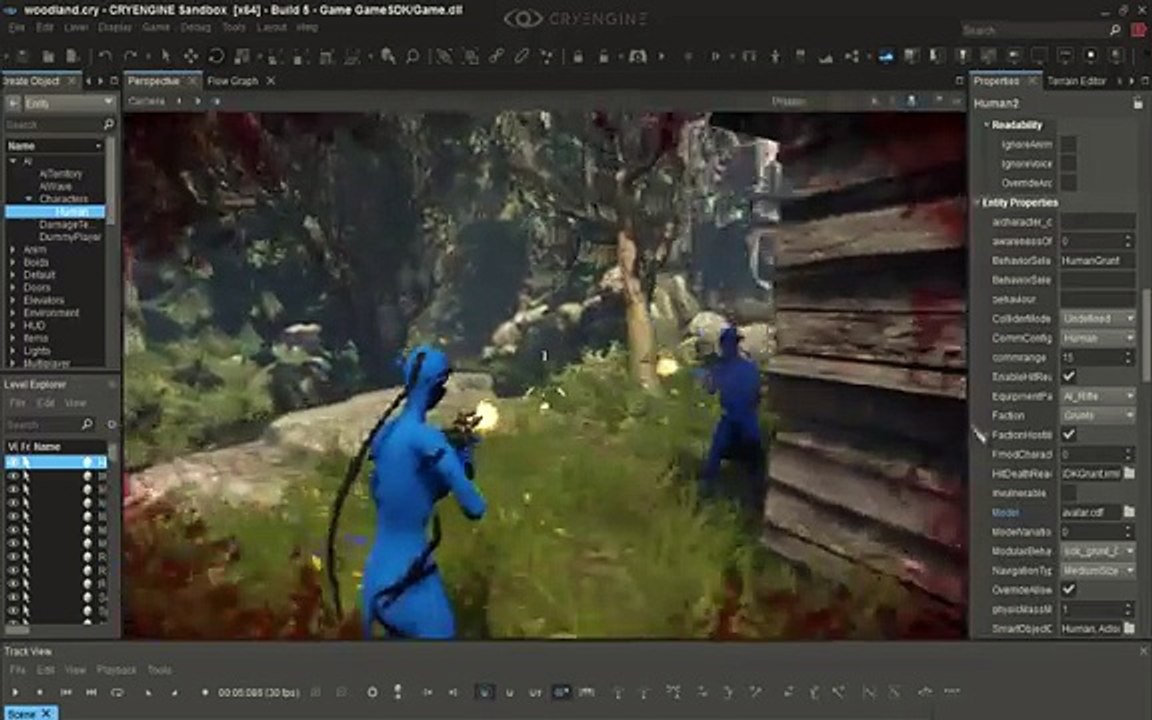
Task: Select DummyPlayer in the entity tree
Action: tap(70, 237)
